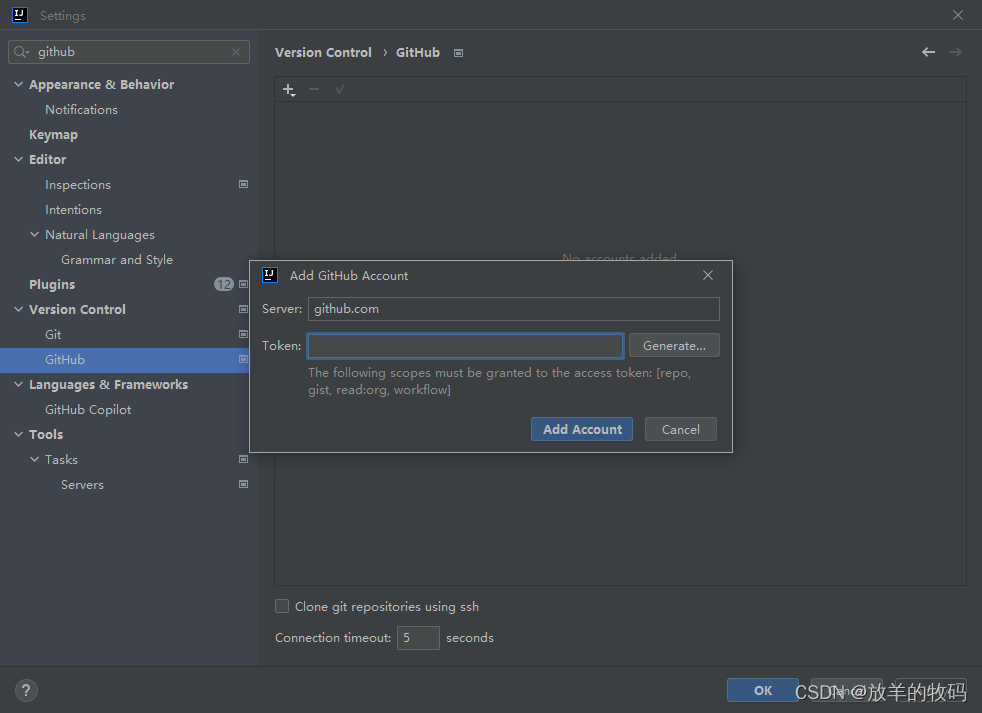Close the Add GitHub Account dialog

(708, 275)
